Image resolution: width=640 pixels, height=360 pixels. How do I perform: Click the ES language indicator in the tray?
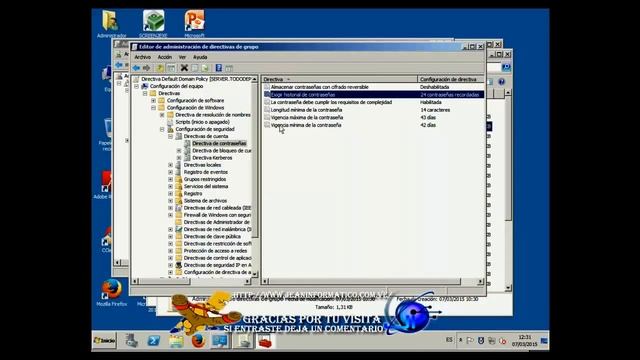(449, 340)
